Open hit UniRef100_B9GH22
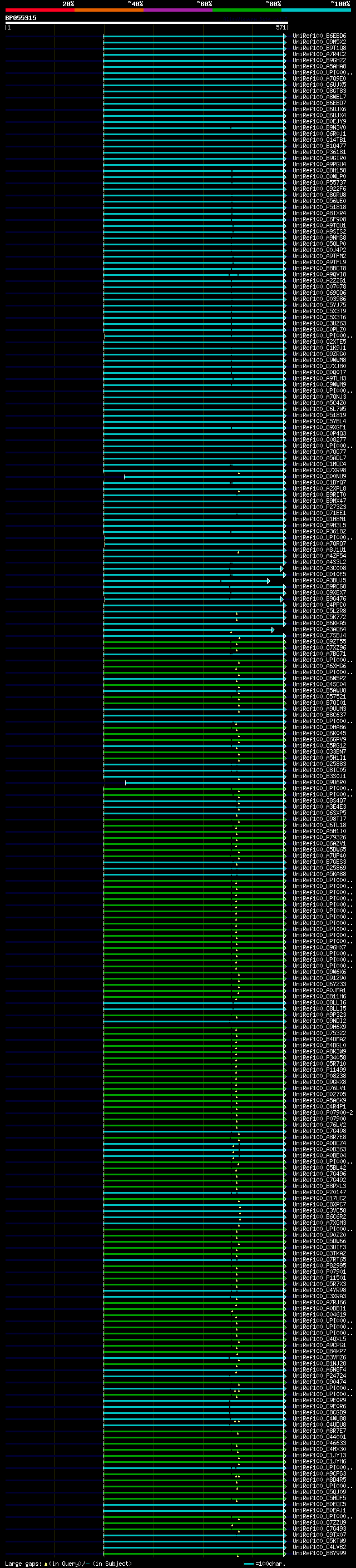Screen dimensions: 356x1568 coord(319,60)
